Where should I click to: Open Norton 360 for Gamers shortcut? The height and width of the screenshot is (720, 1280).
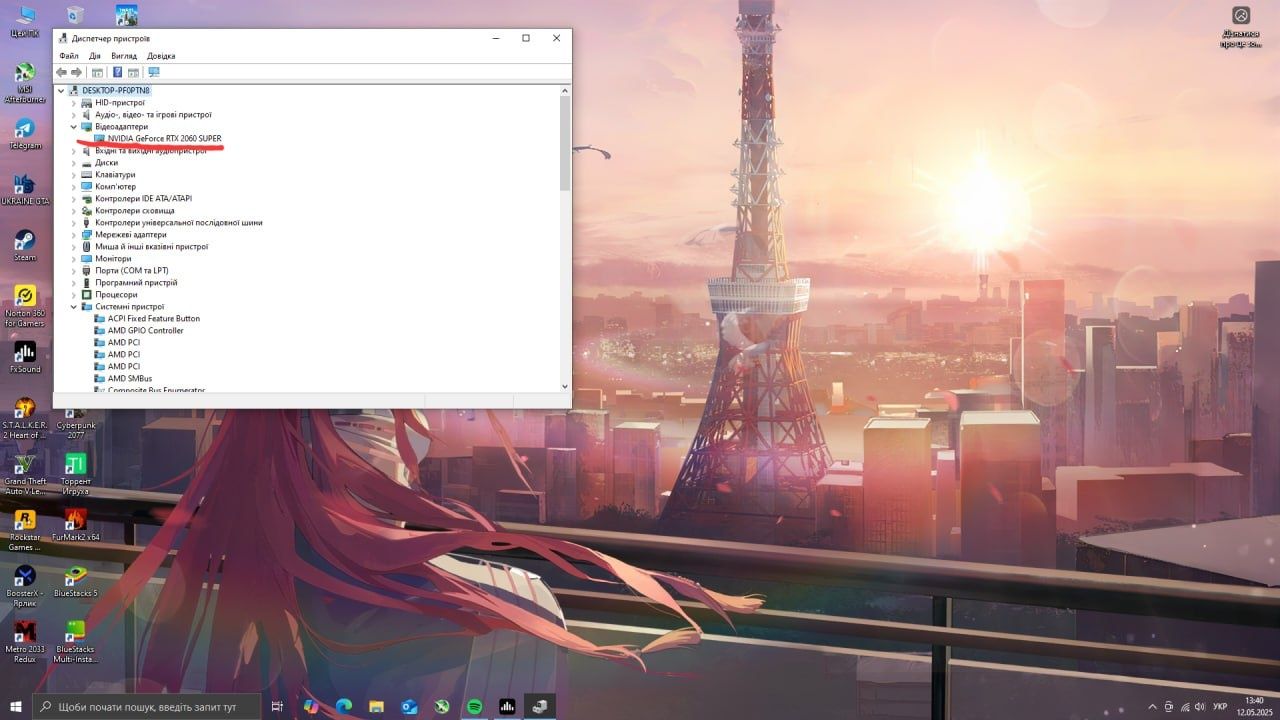pos(25,306)
